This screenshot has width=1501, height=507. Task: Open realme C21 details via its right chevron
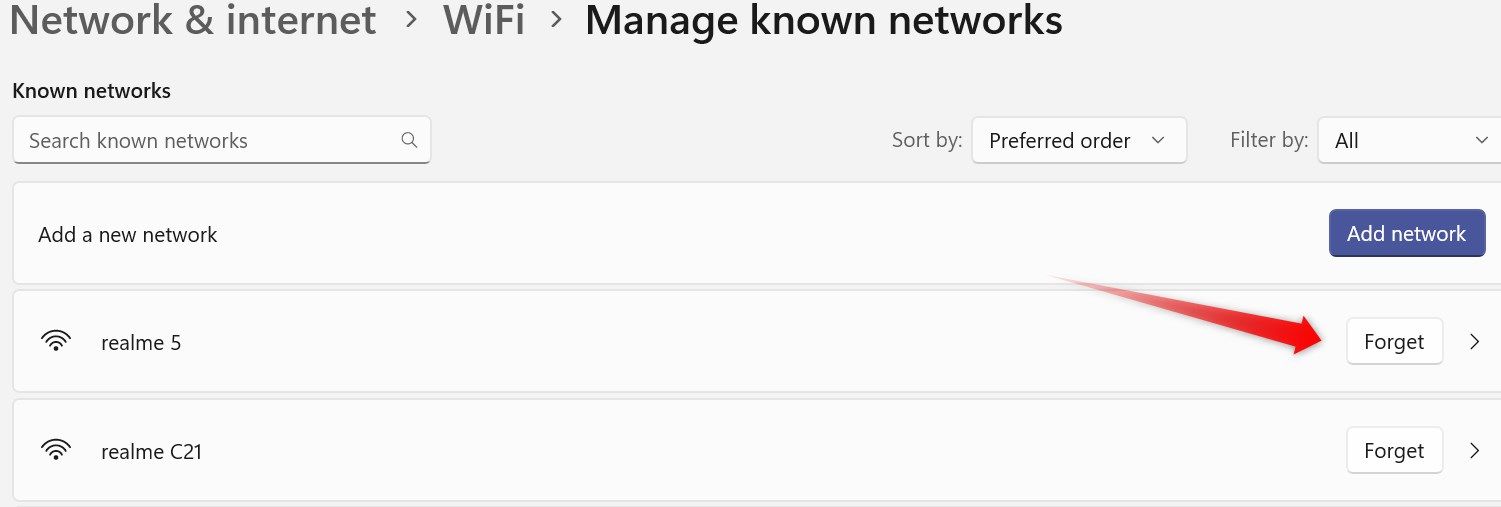1474,451
